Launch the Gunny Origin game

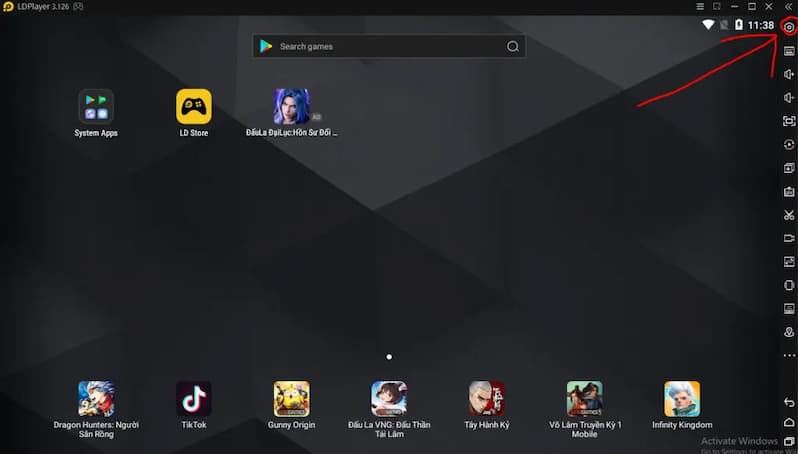(x=291, y=399)
